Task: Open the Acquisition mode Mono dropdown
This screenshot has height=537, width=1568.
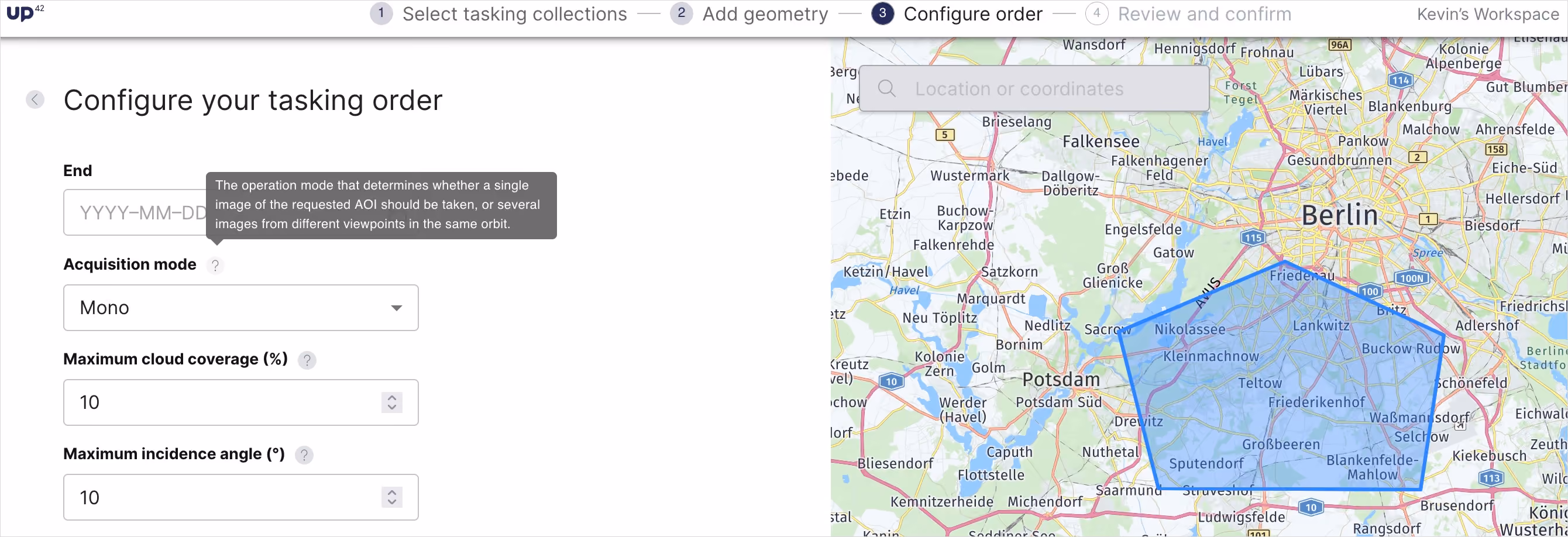Action: (241, 308)
